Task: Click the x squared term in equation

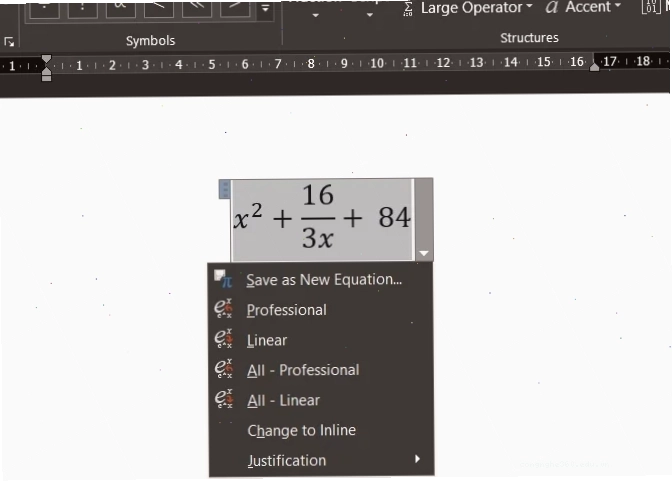Action: 248,216
